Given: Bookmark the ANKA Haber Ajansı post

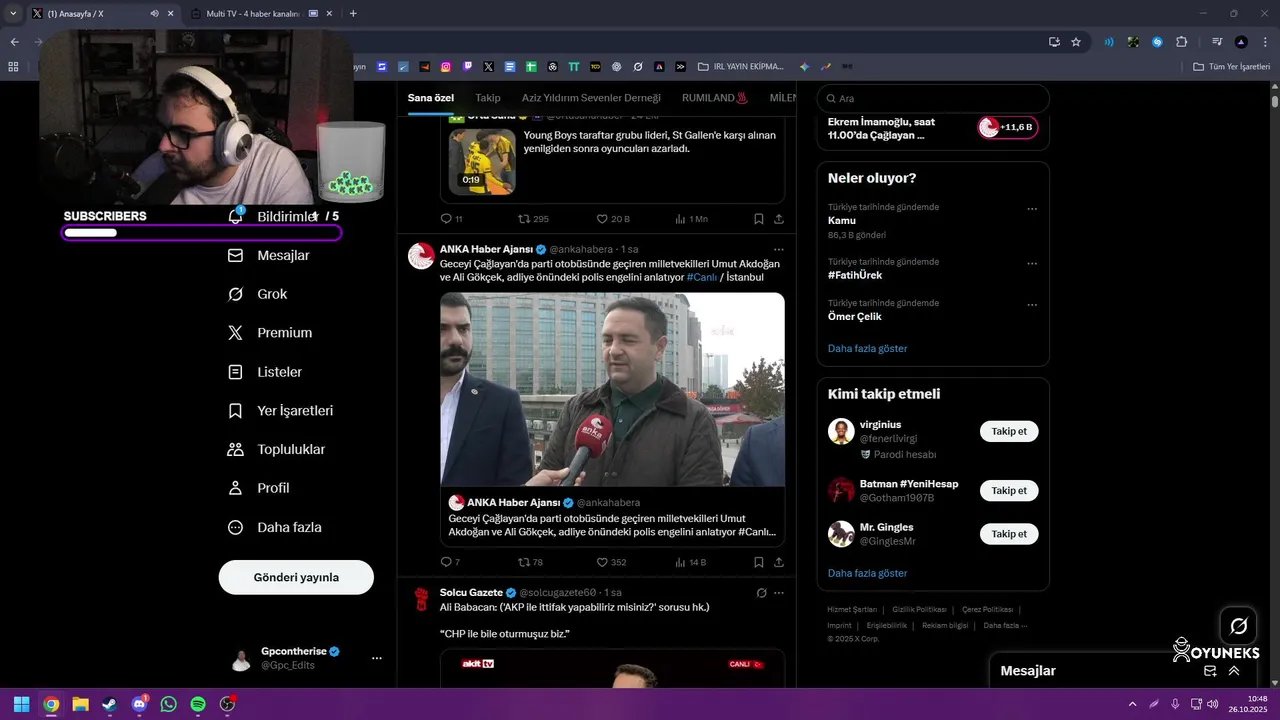Looking at the screenshot, I should pyautogui.click(x=759, y=562).
